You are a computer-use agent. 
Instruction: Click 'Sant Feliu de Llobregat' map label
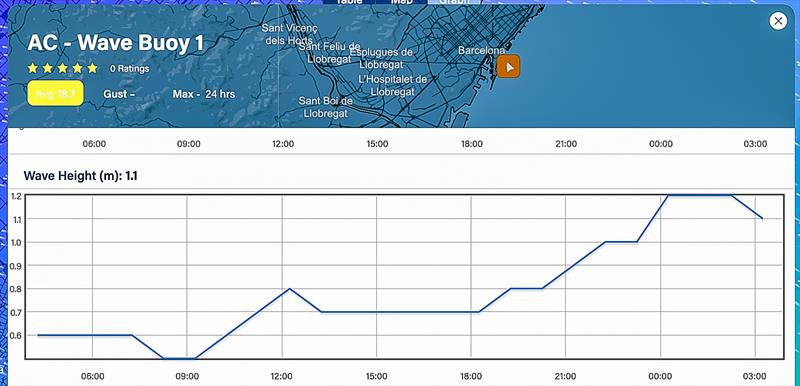[330, 53]
